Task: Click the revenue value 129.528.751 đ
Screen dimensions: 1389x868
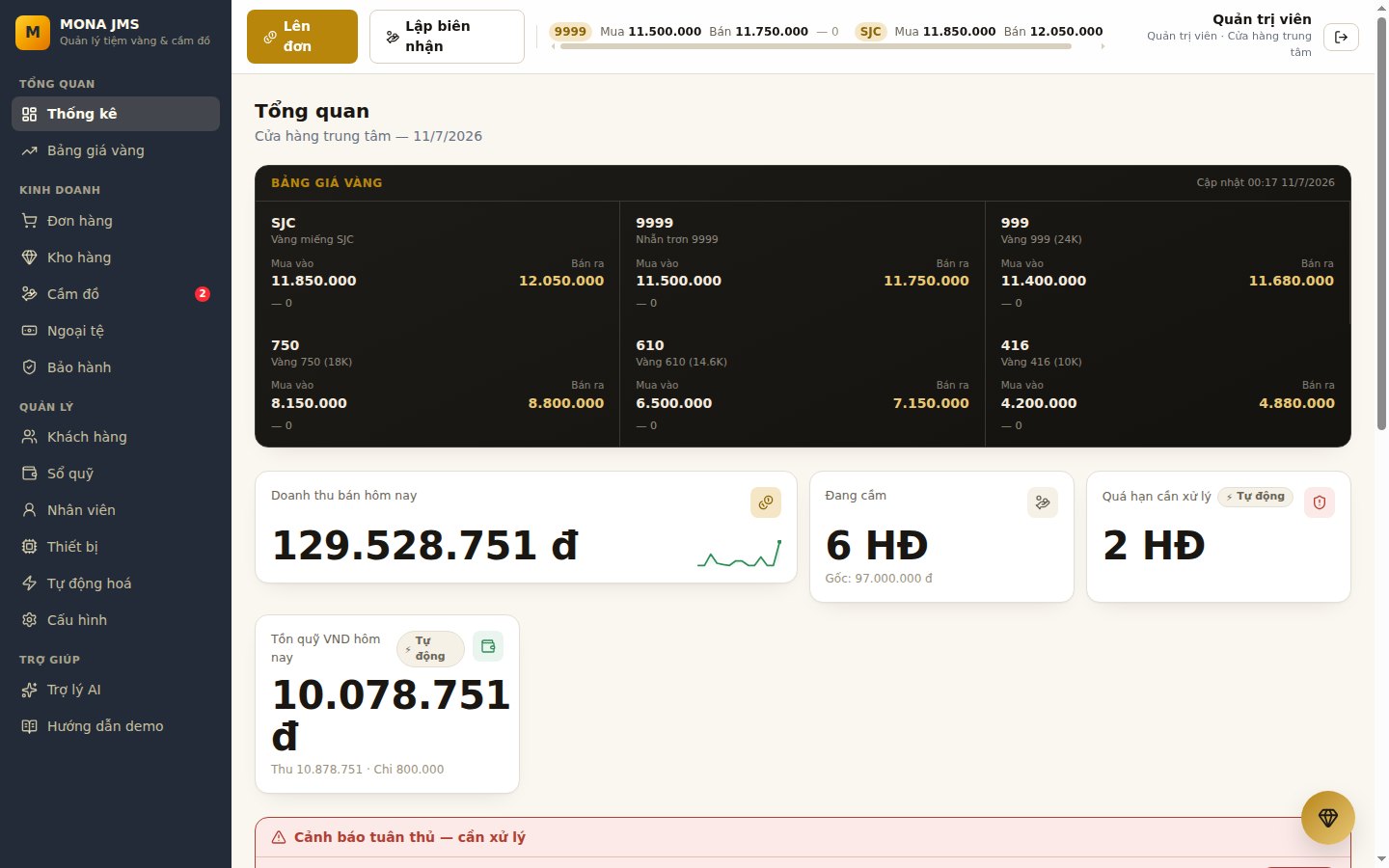Action: (425, 546)
